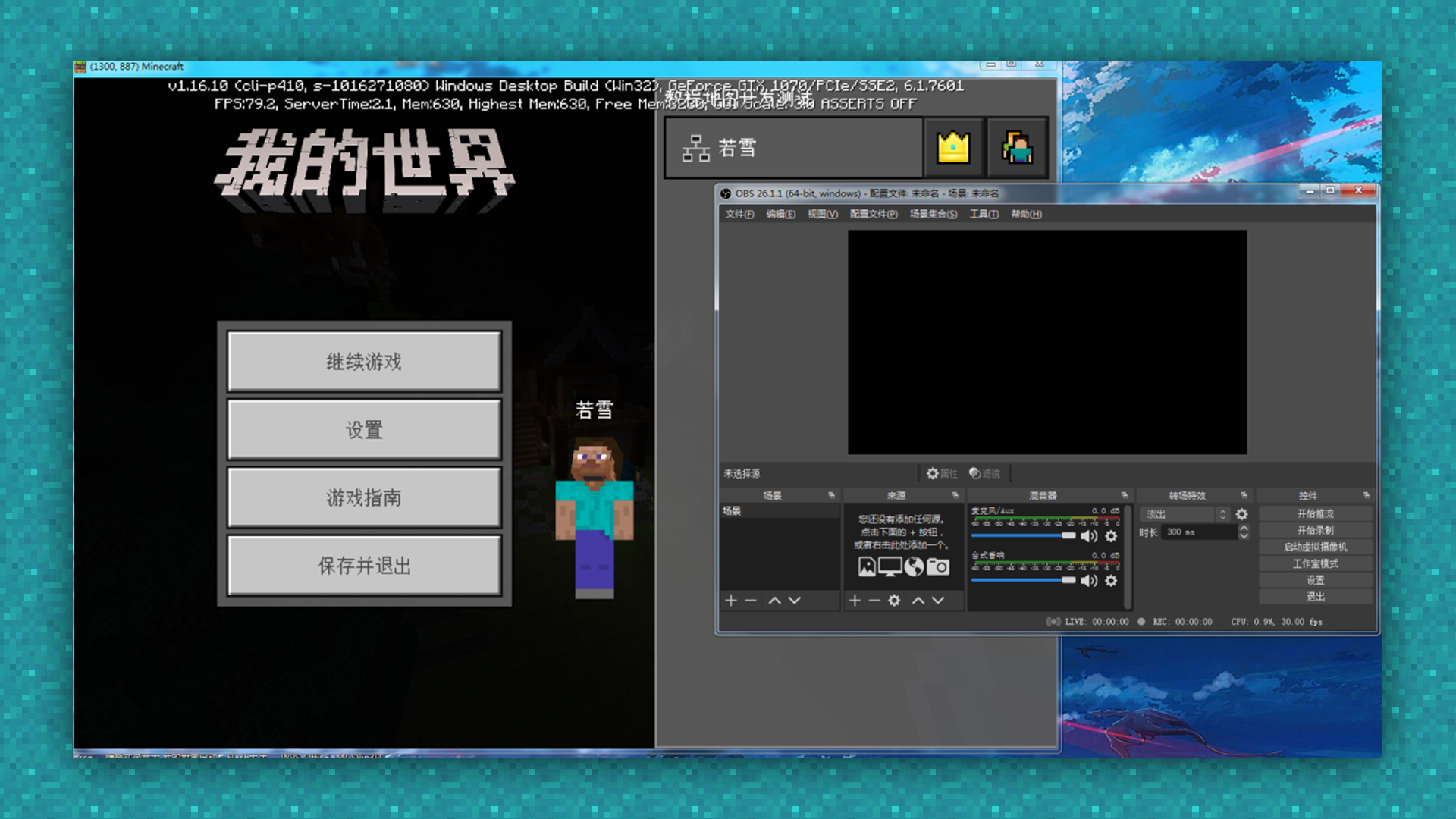
Task: Add a new source with the plus icon
Action: (855, 600)
